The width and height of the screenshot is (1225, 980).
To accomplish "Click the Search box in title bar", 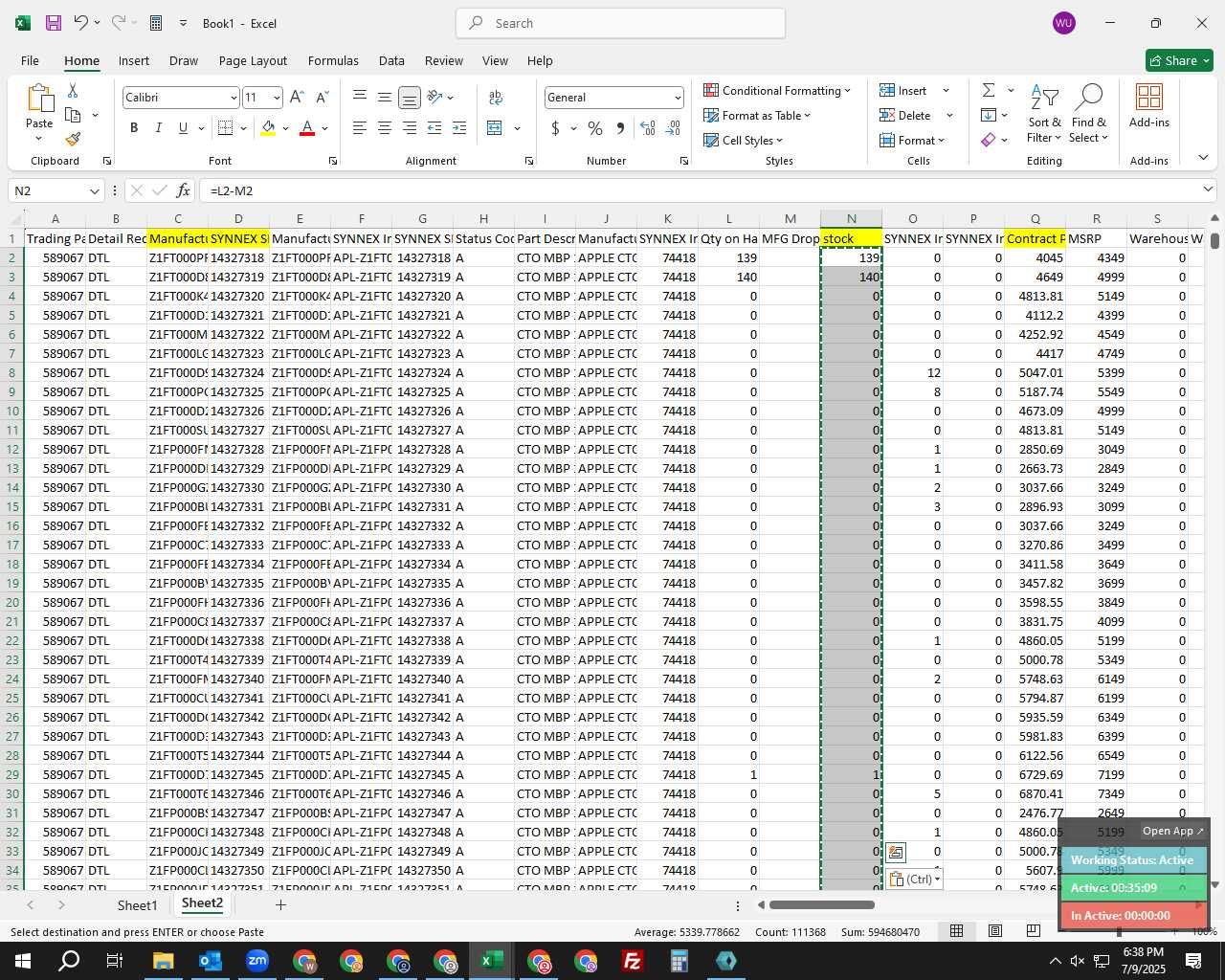I will [x=620, y=23].
